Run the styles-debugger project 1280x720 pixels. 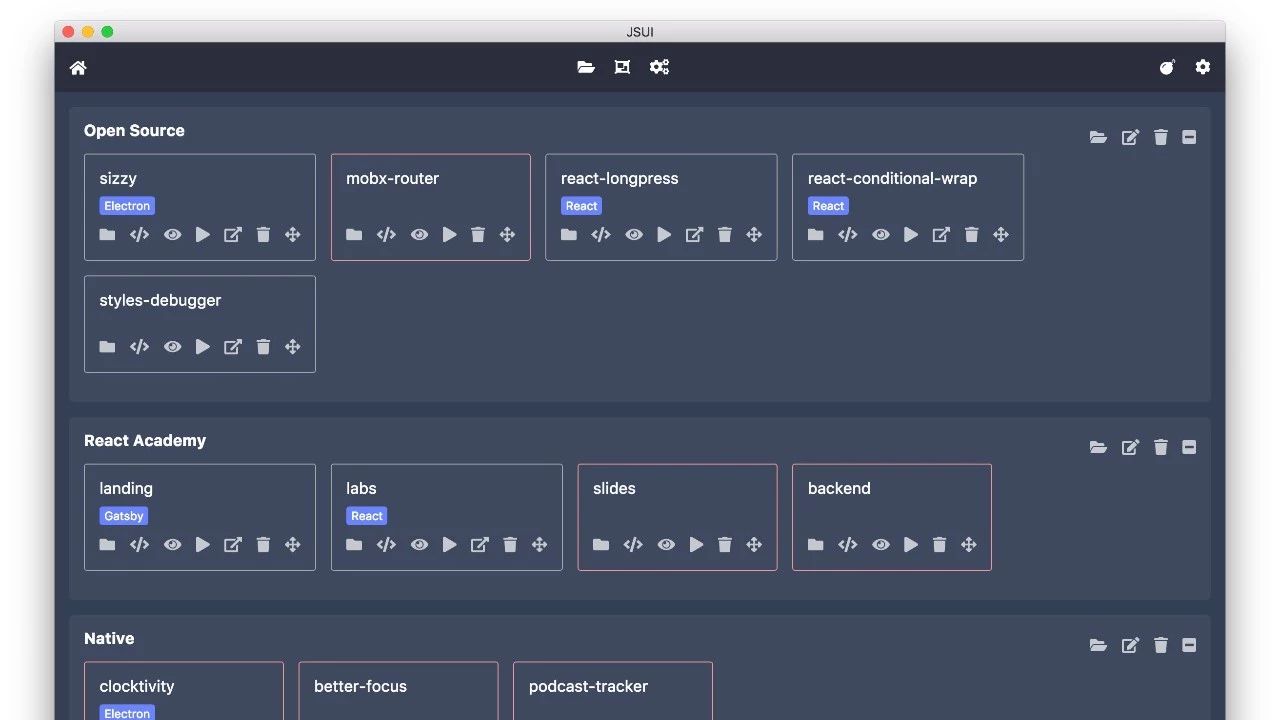(203, 346)
